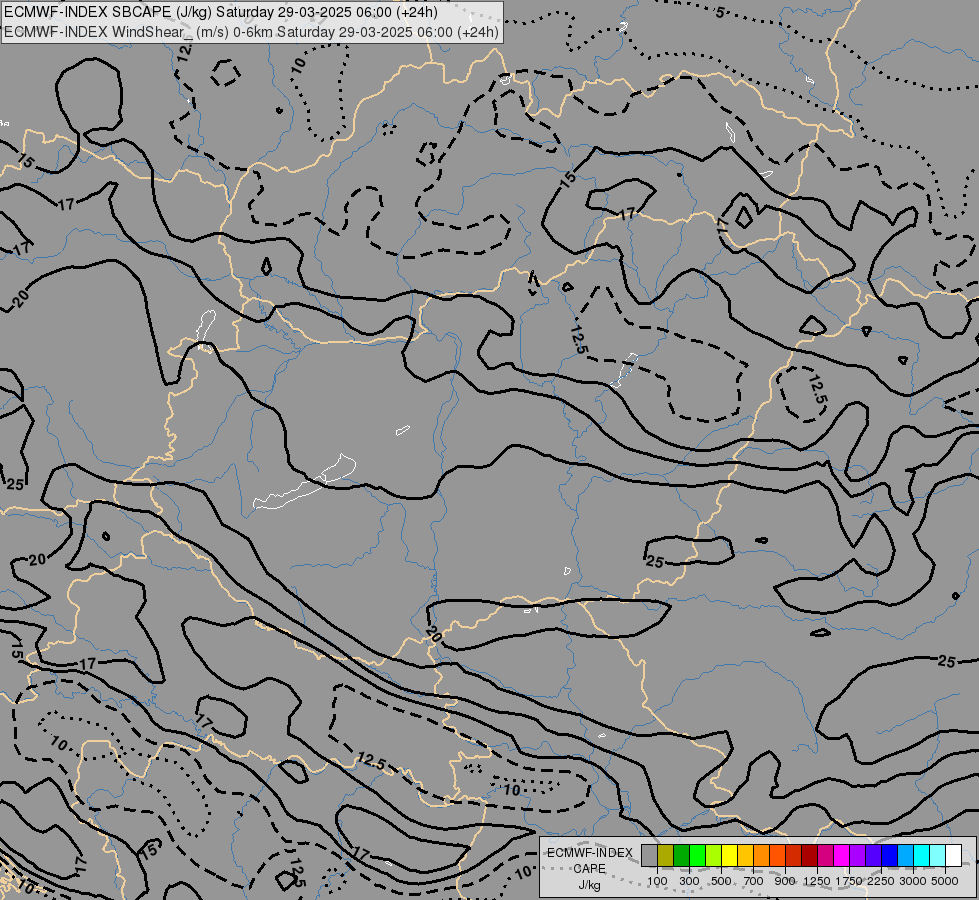The width and height of the screenshot is (979, 900).
Task: Select the indigo violet swatch before 2250
Action: 873,855
